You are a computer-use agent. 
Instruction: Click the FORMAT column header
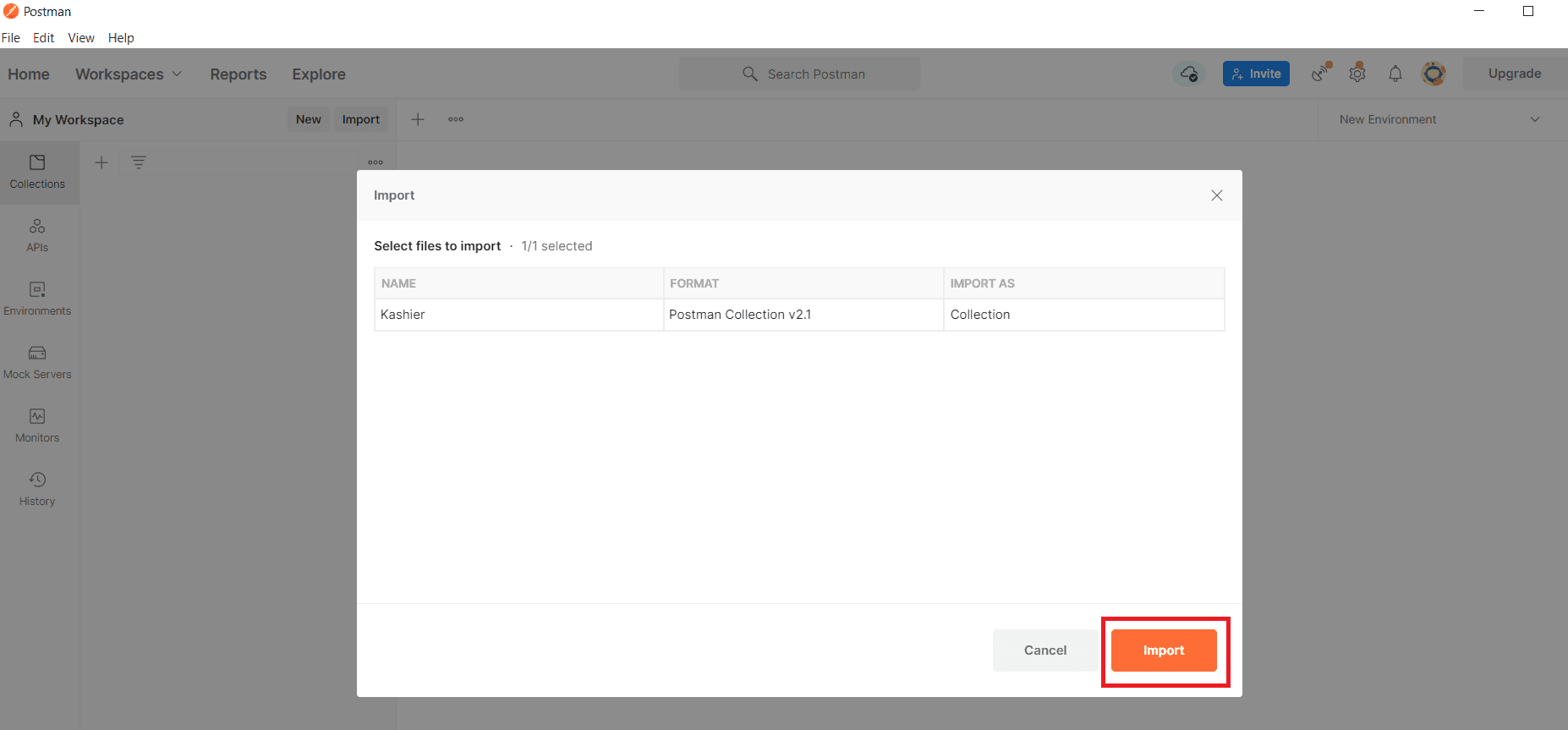[803, 283]
